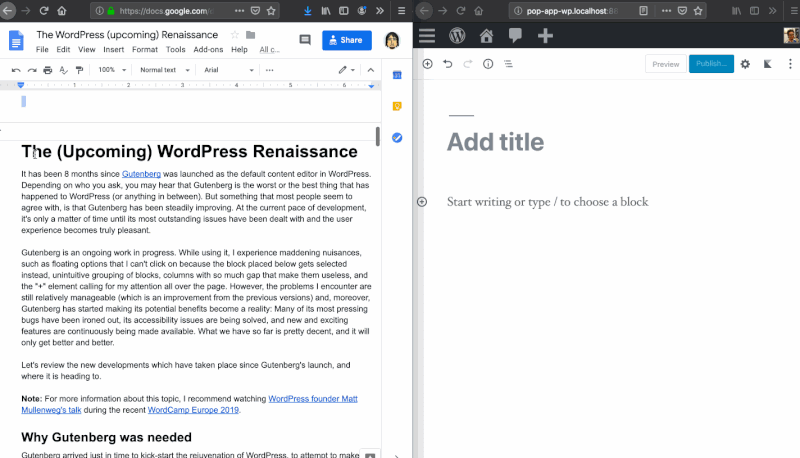Click the Docs vertical scrollbar thumb

point(377,137)
